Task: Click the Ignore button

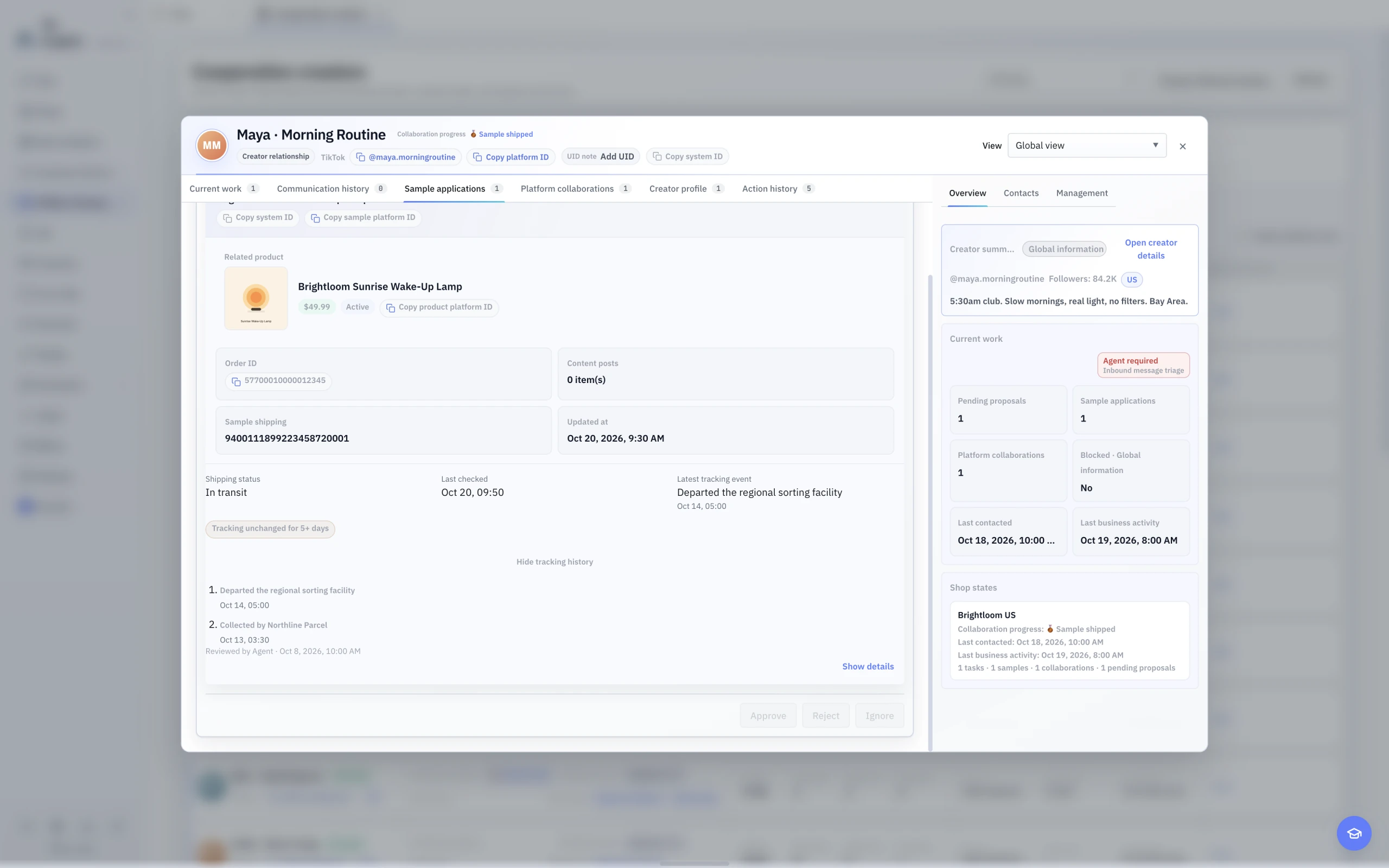Action: tap(880, 716)
